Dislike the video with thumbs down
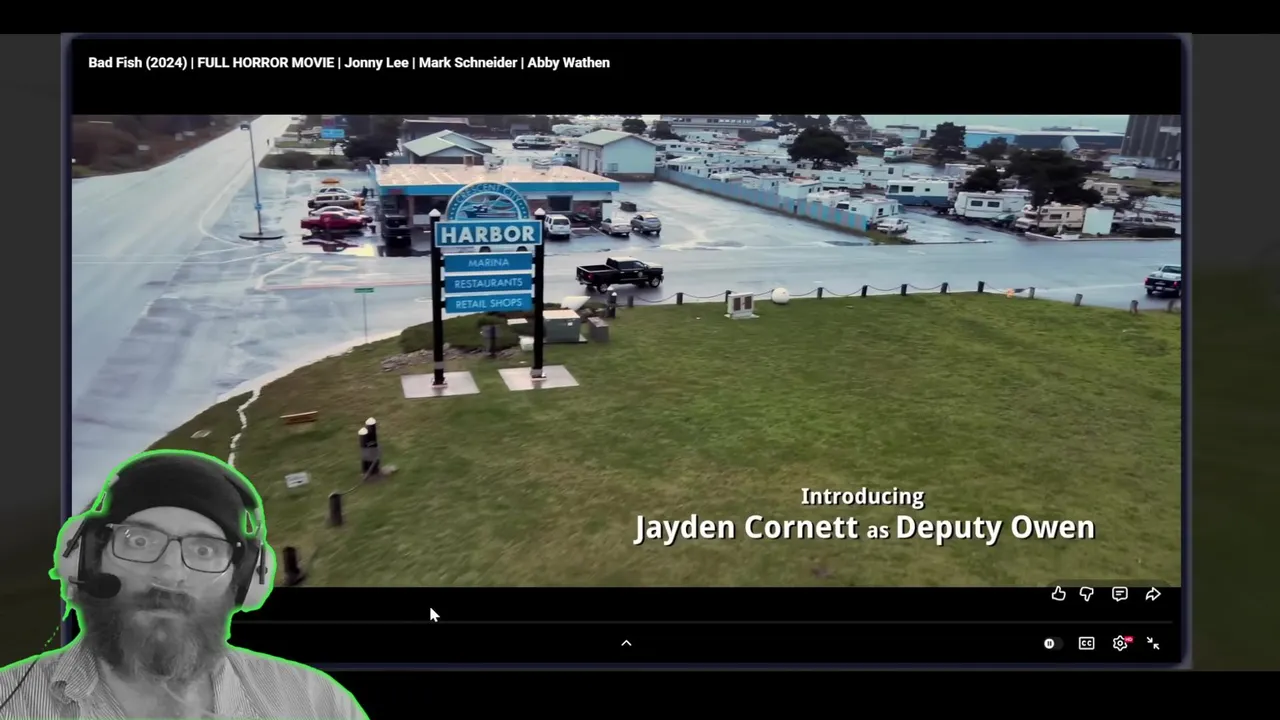 click(x=1087, y=594)
